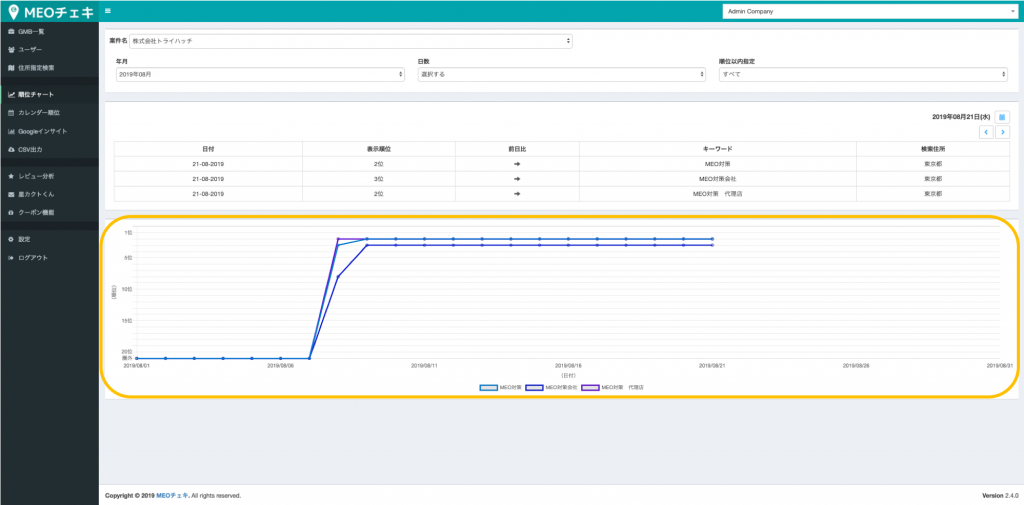1024x505 pixels.
Task: Click the MEOチェキ header brand text
Action: [x=61, y=12]
